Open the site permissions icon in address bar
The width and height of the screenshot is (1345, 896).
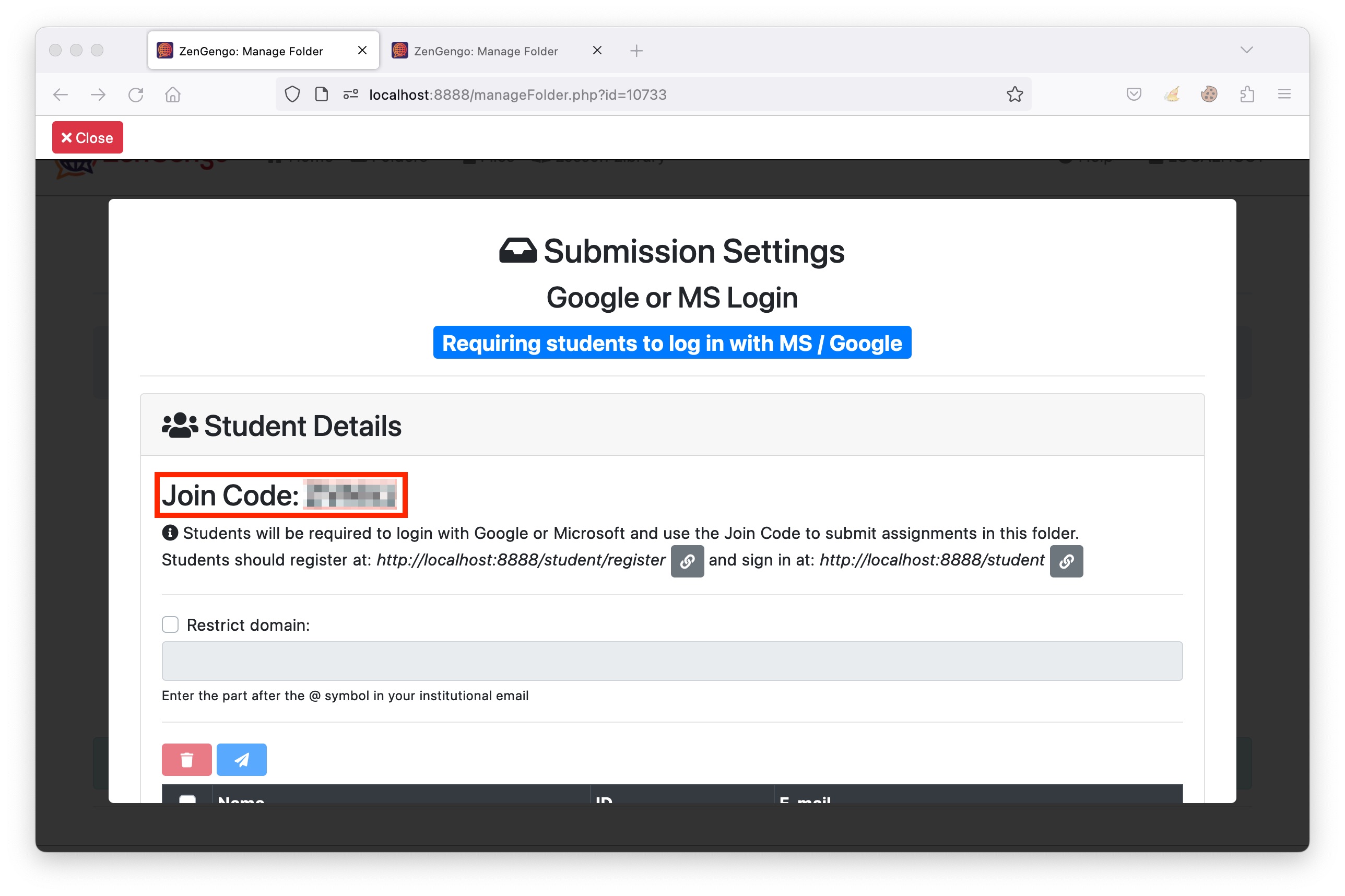click(x=350, y=95)
